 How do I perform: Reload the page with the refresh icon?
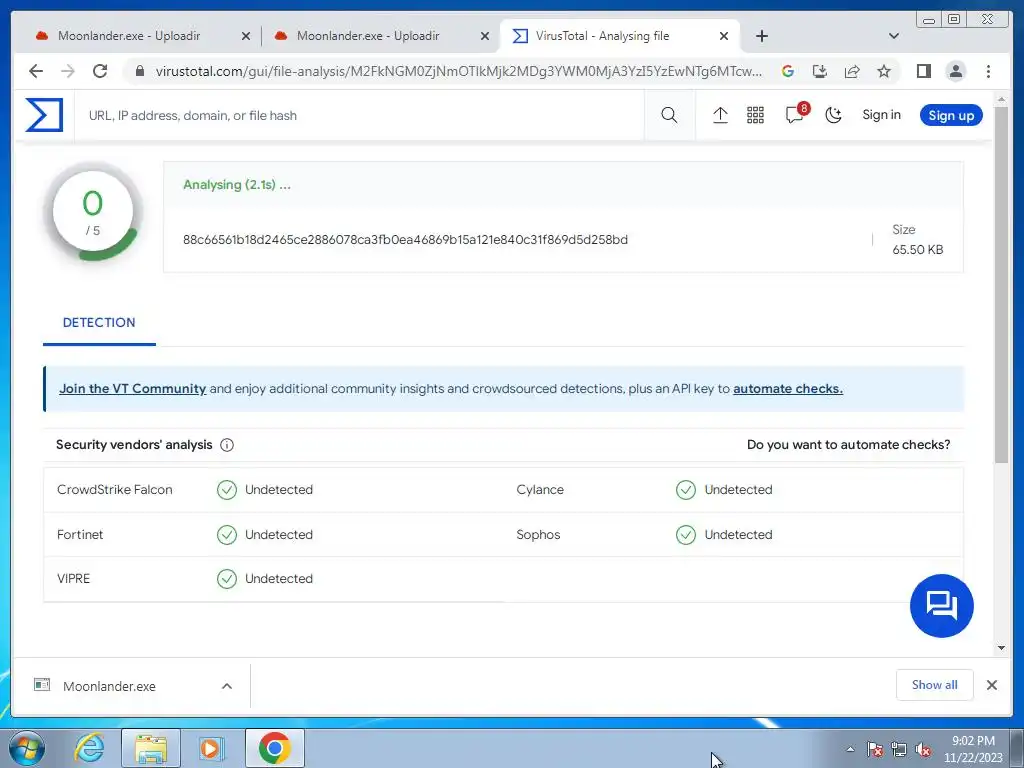coord(100,71)
